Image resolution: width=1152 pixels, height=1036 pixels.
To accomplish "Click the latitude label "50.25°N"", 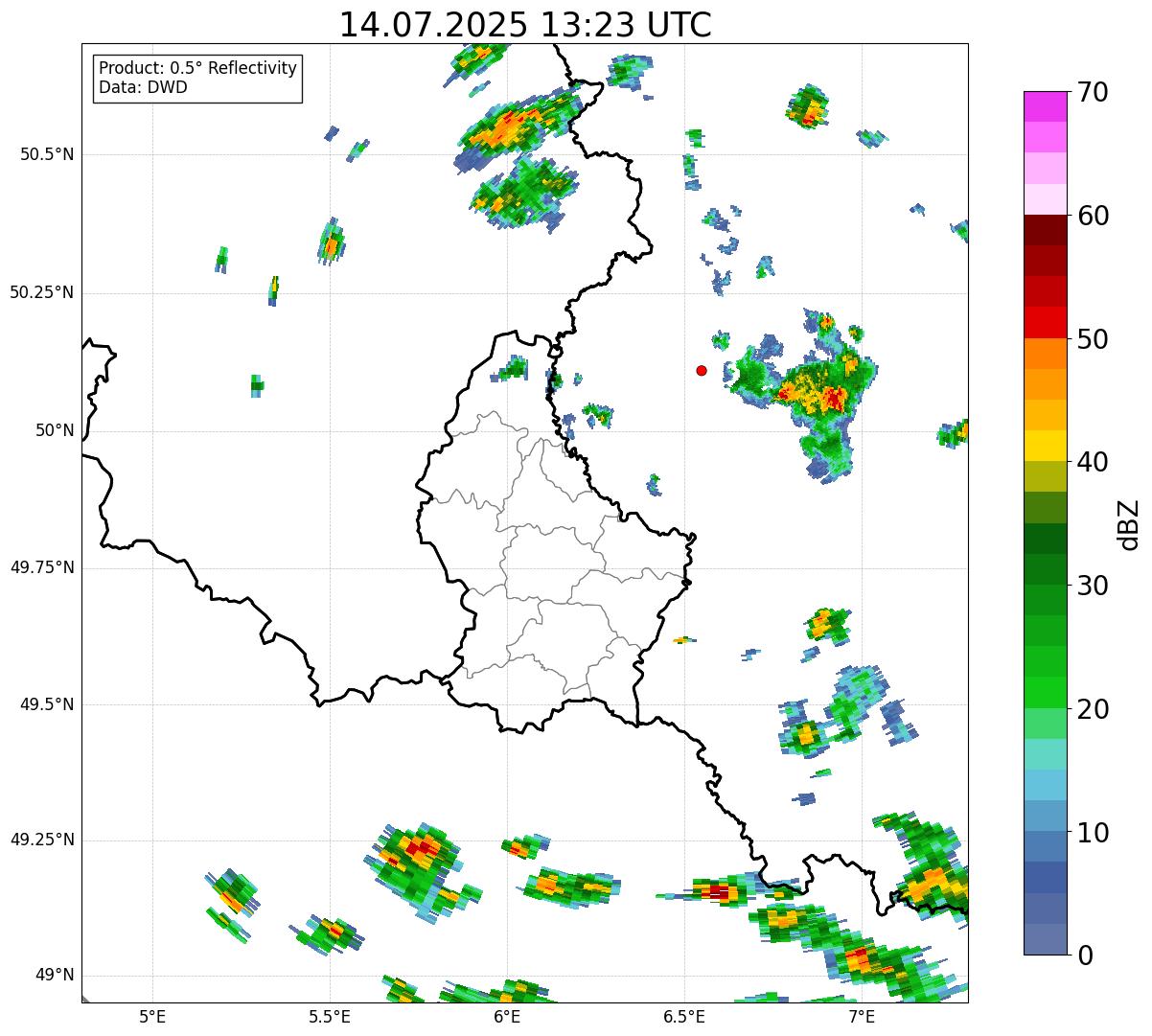I will (x=41, y=292).
